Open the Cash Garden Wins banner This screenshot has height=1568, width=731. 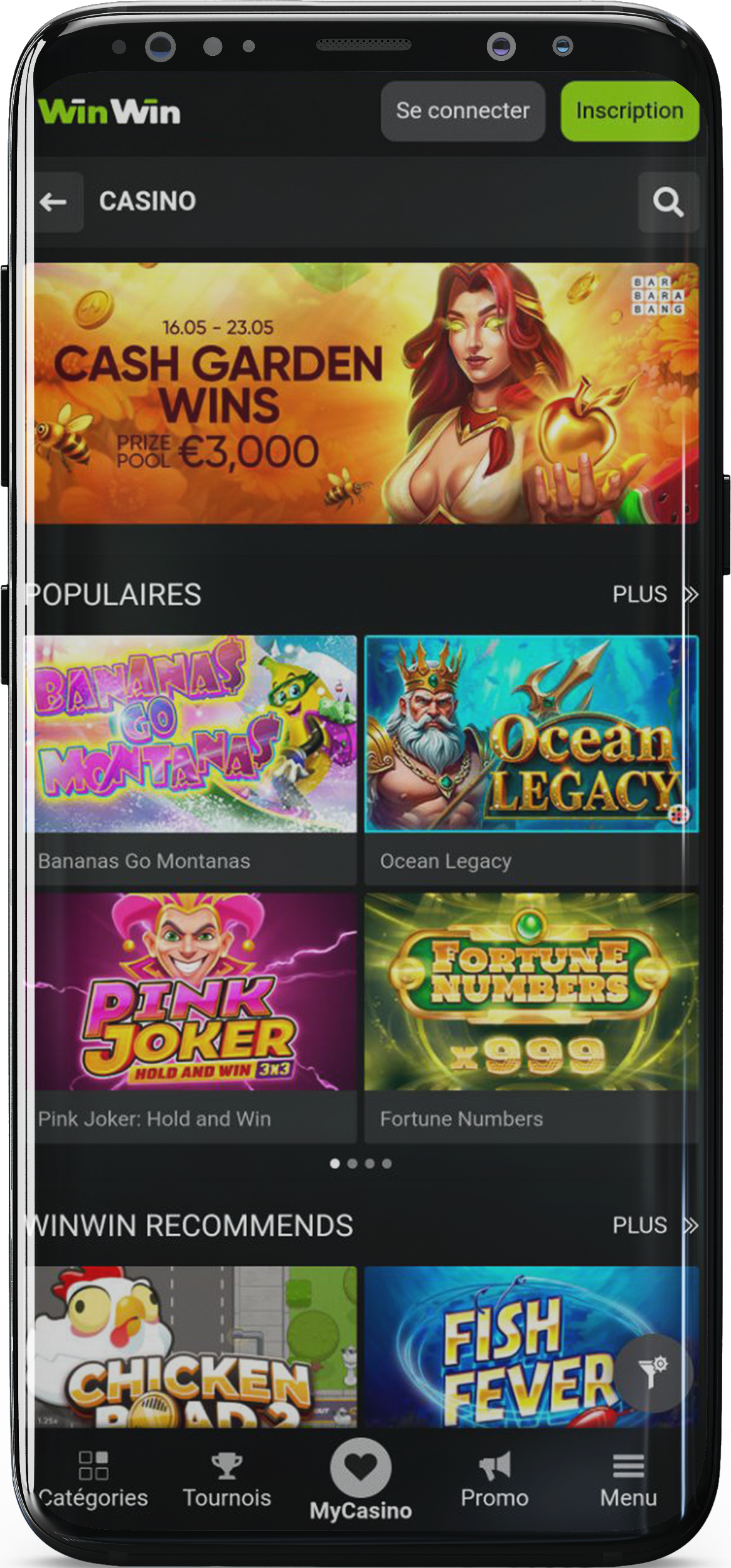point(366,393)
